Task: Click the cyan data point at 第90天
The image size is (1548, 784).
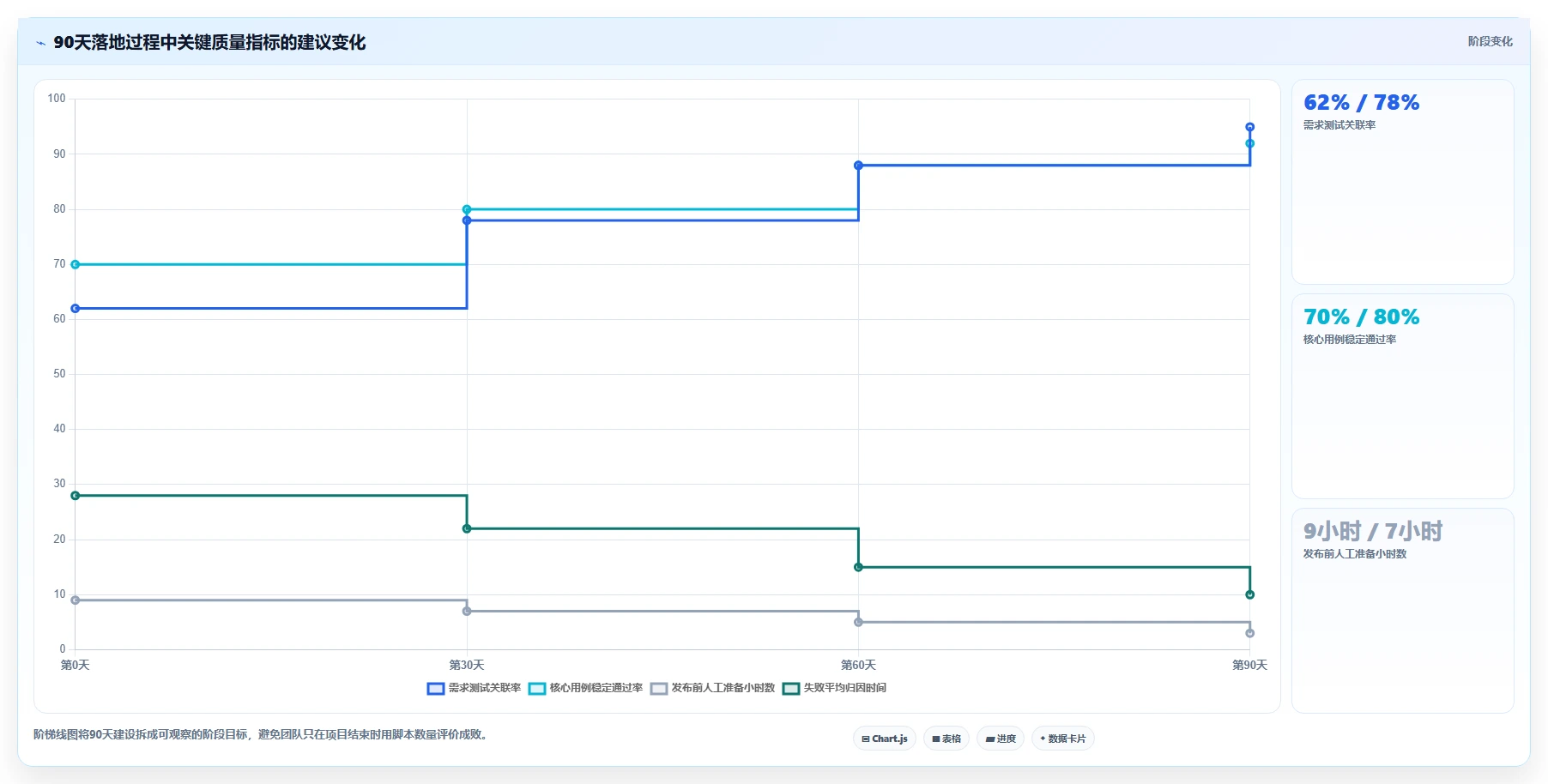Action: pos(1249,143)
